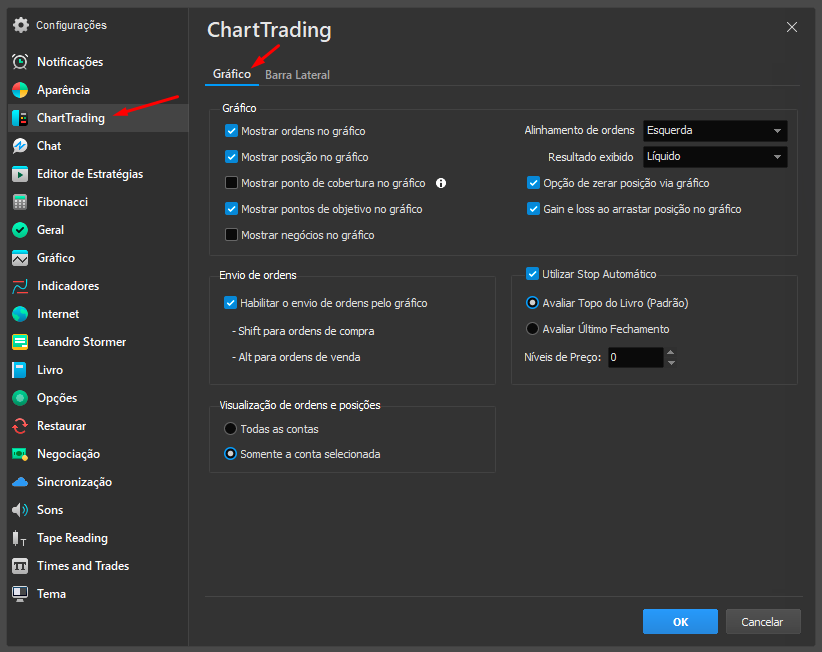
Task: Click the Sincronização cloud icon
Action: 20,482
